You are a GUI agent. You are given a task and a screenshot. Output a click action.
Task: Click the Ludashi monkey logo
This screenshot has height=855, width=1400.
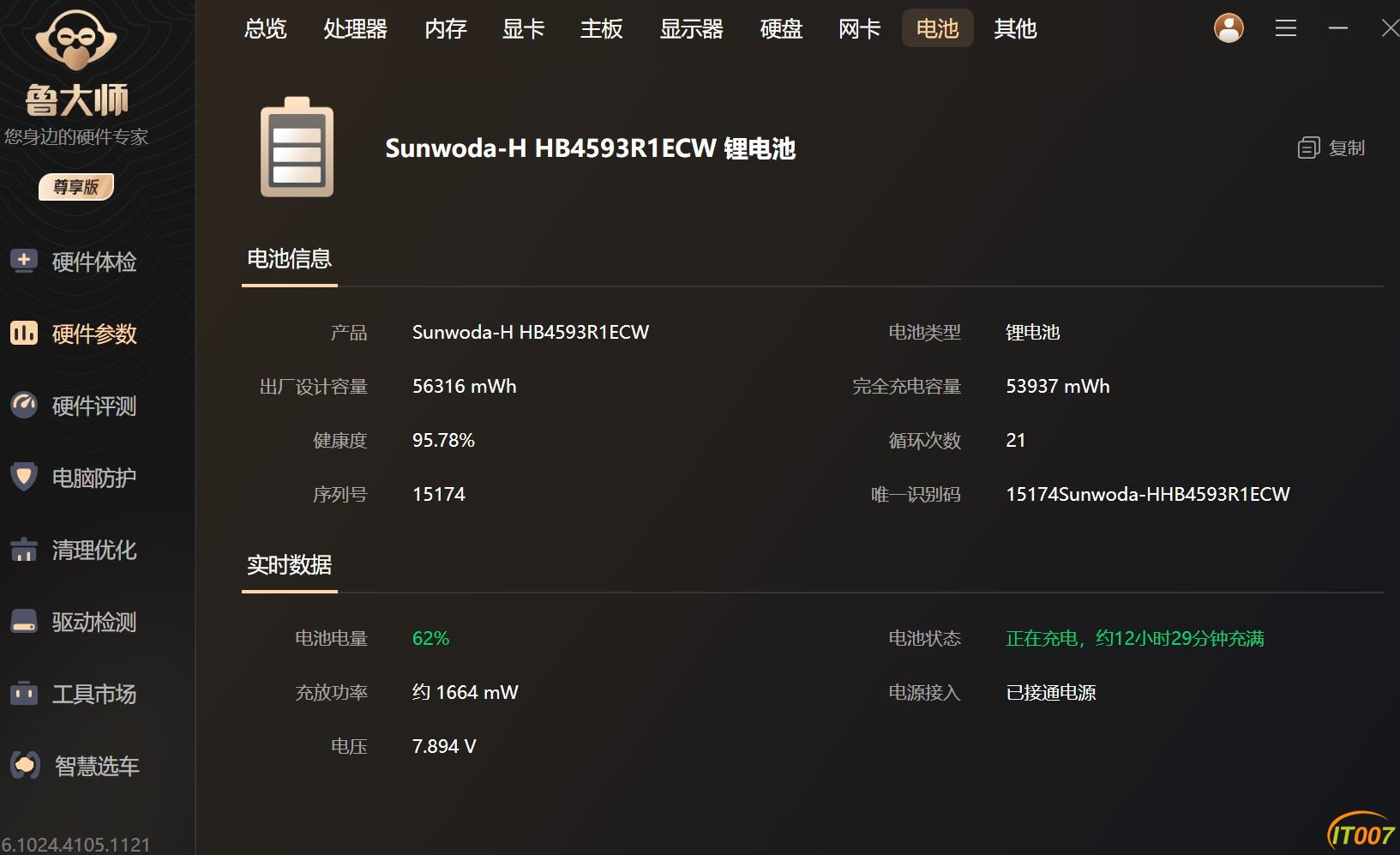[76, 39]
